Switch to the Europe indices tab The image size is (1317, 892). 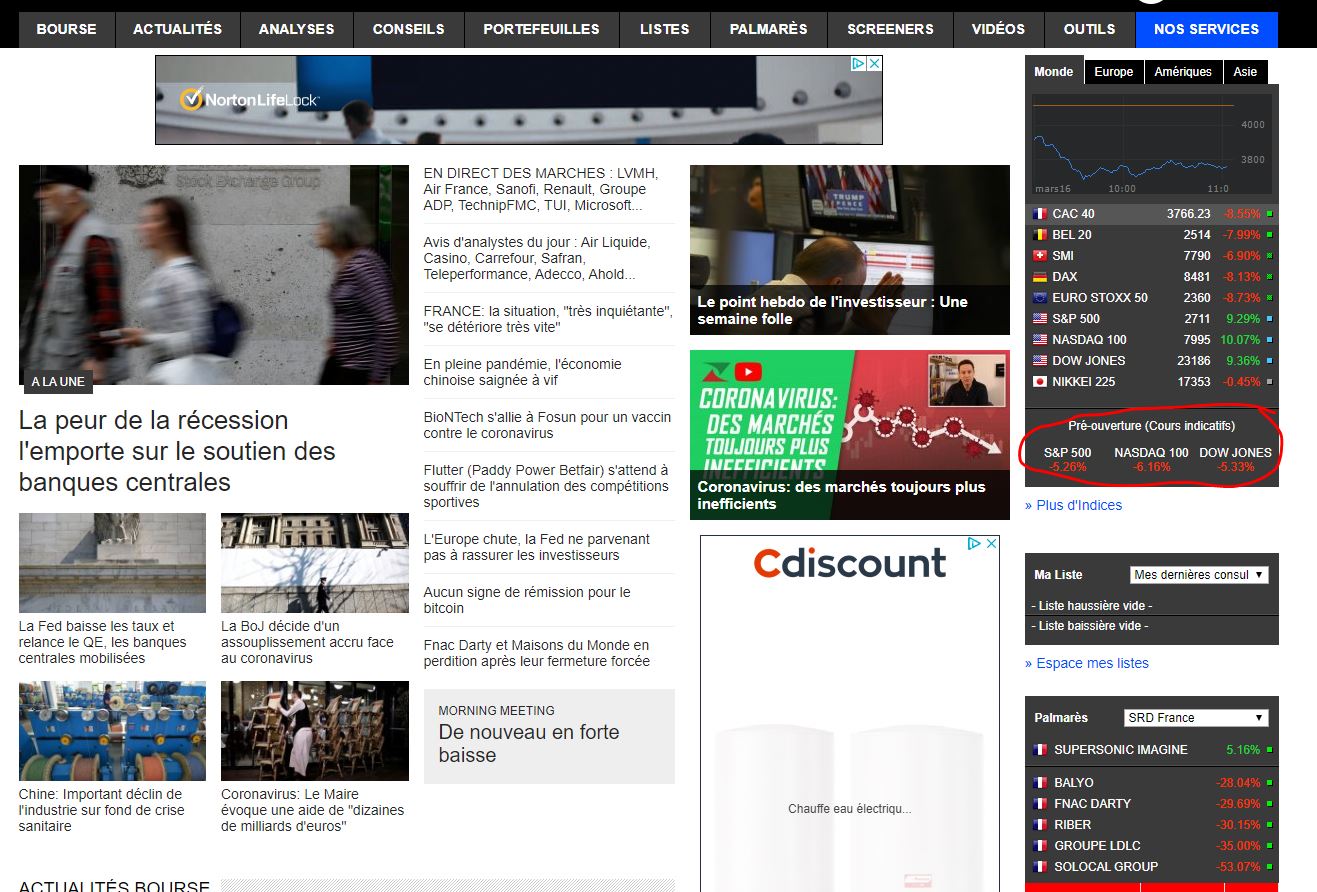(1113, 72)
